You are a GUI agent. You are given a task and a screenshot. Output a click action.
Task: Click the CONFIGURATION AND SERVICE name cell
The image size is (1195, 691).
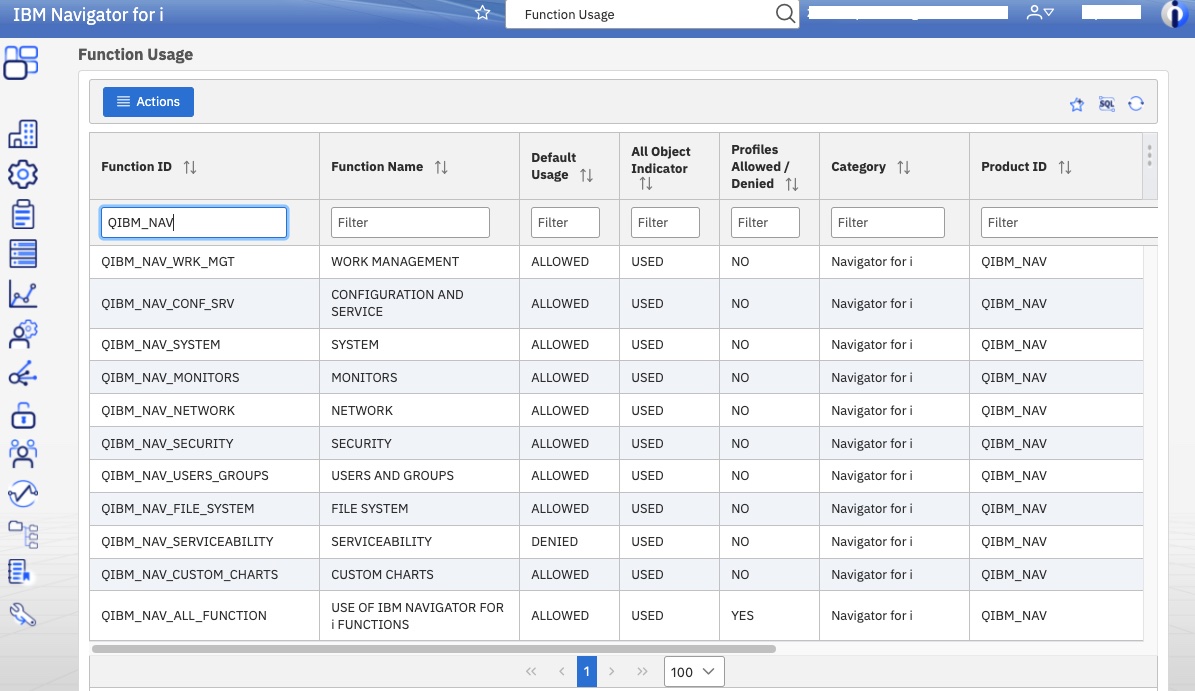(x=419, y=303)
